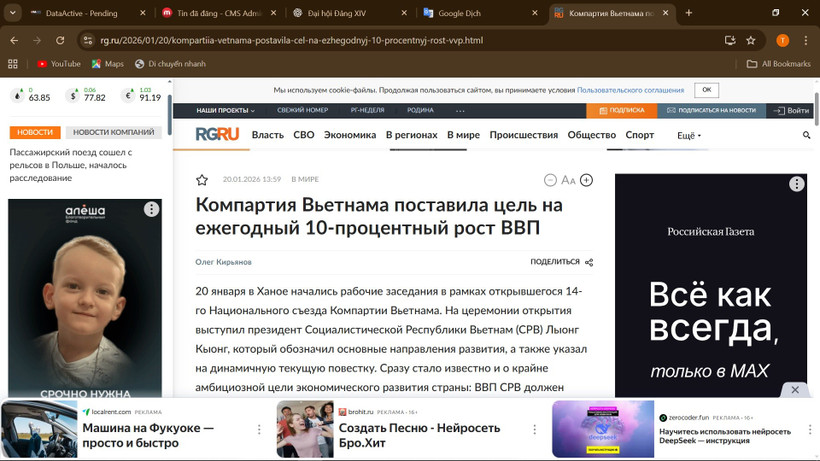
Task: Click the install app icon in address bar
Action: pyautogui.click(x=730, y=40)
